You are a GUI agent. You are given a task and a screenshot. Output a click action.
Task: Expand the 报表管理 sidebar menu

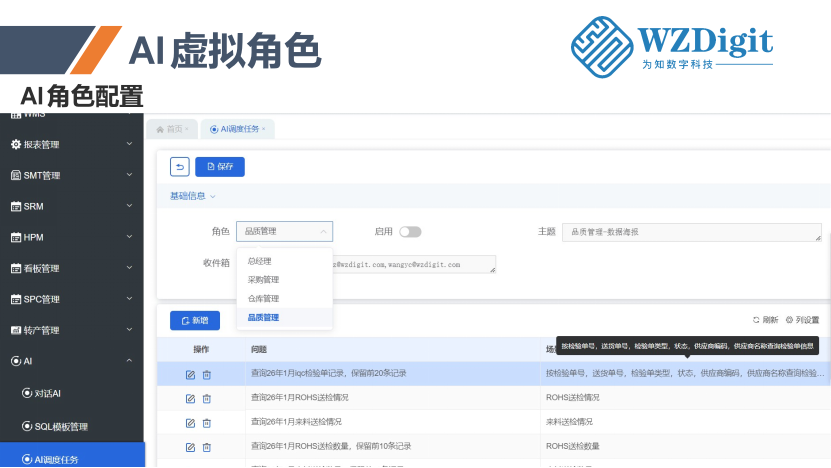(72, 144)
